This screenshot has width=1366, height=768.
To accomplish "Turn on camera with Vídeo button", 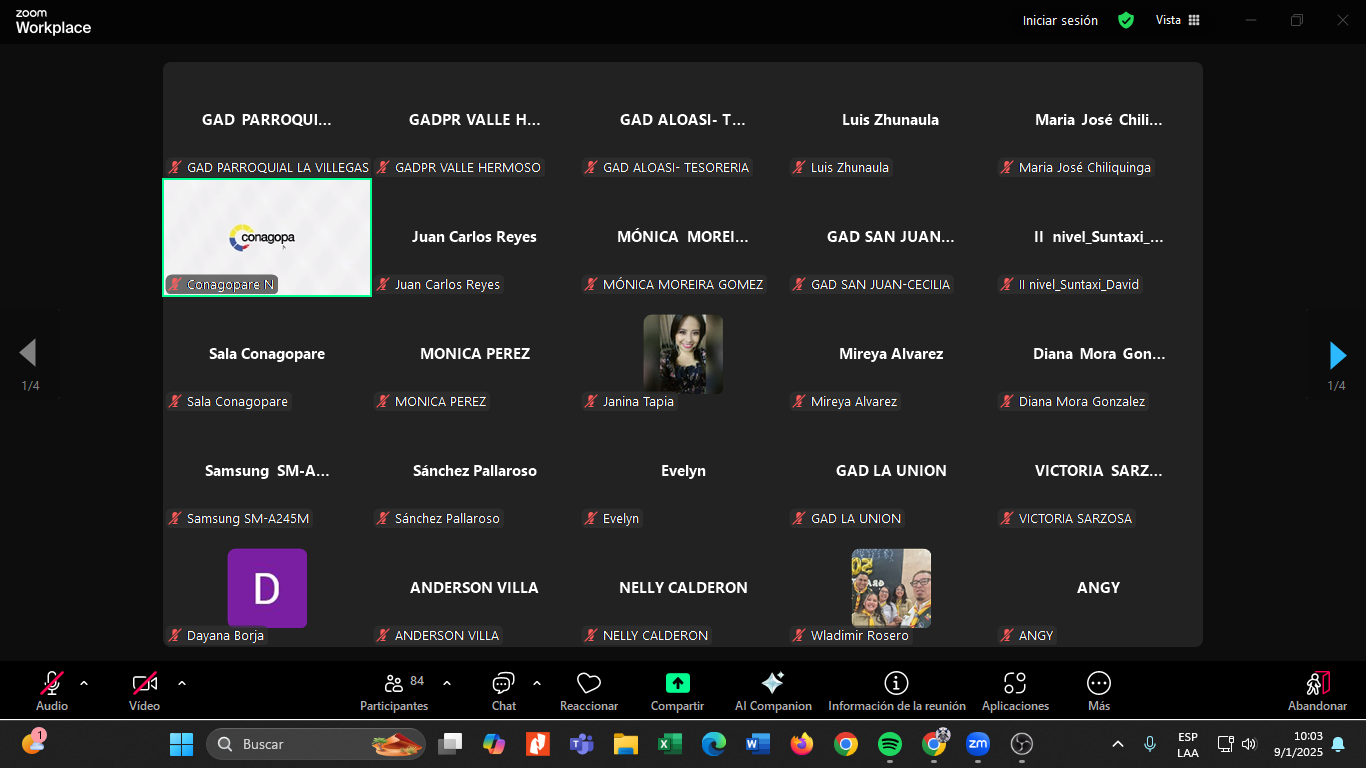I will click(x=144, y=690).
